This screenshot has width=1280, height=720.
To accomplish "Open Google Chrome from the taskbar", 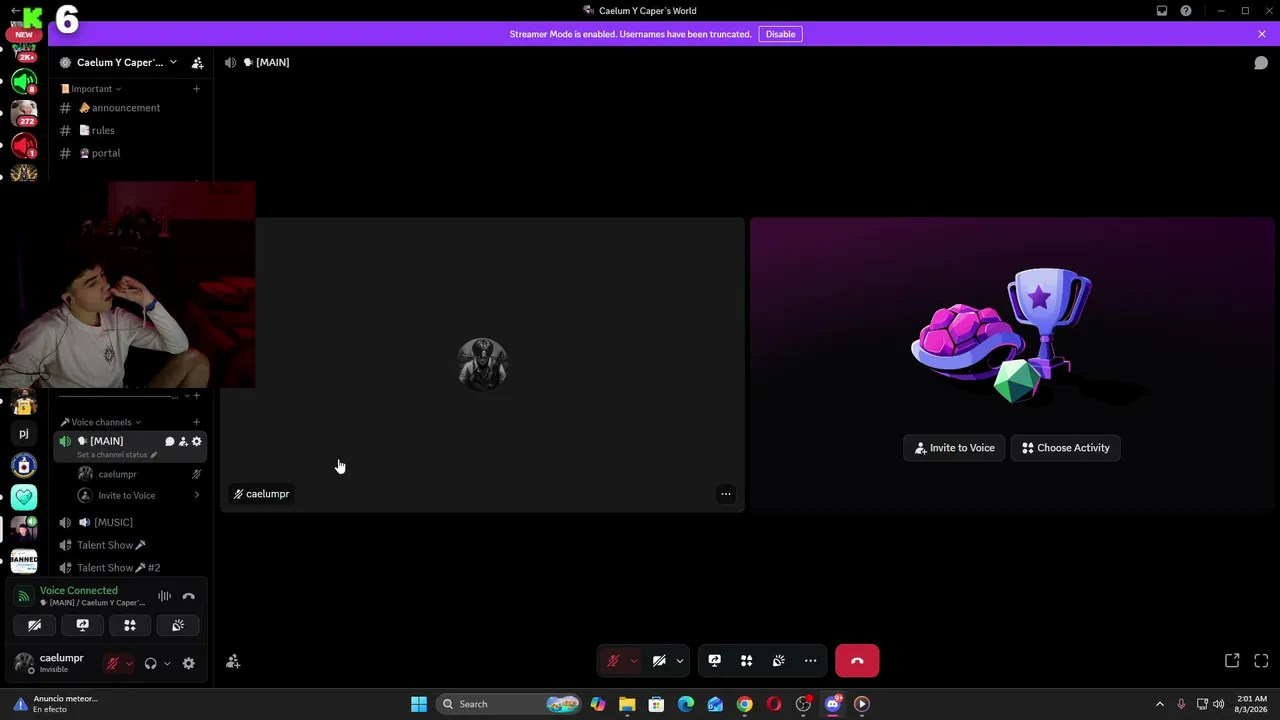I will point(745,704).
